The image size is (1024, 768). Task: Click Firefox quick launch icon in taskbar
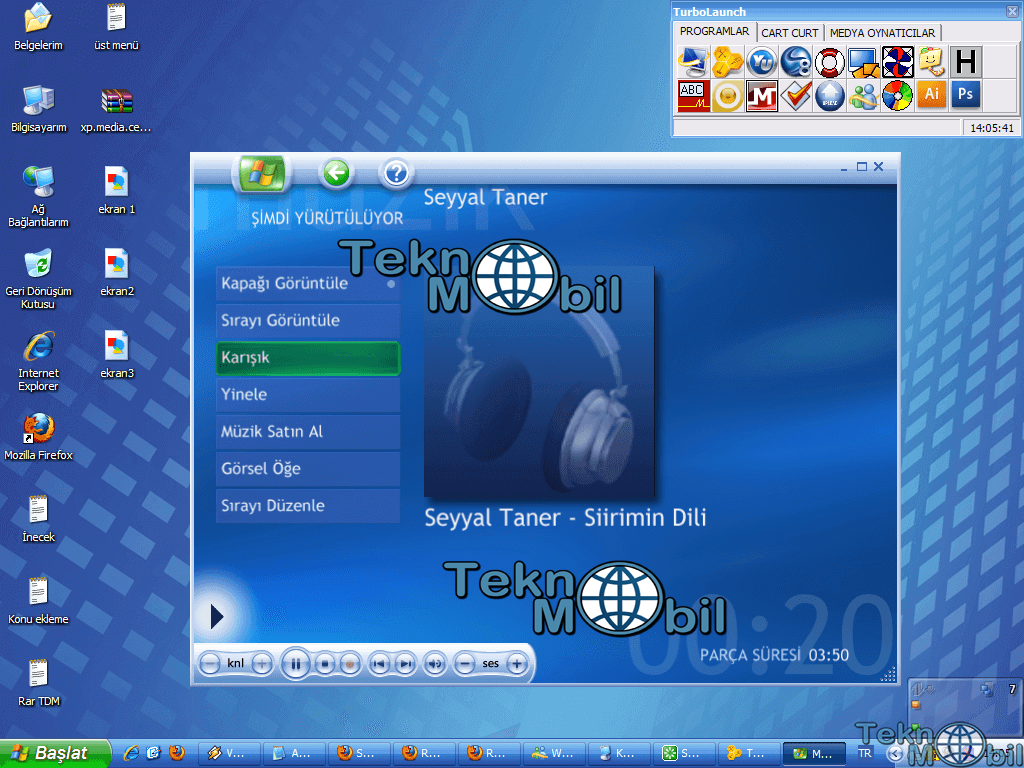point(176,753)
